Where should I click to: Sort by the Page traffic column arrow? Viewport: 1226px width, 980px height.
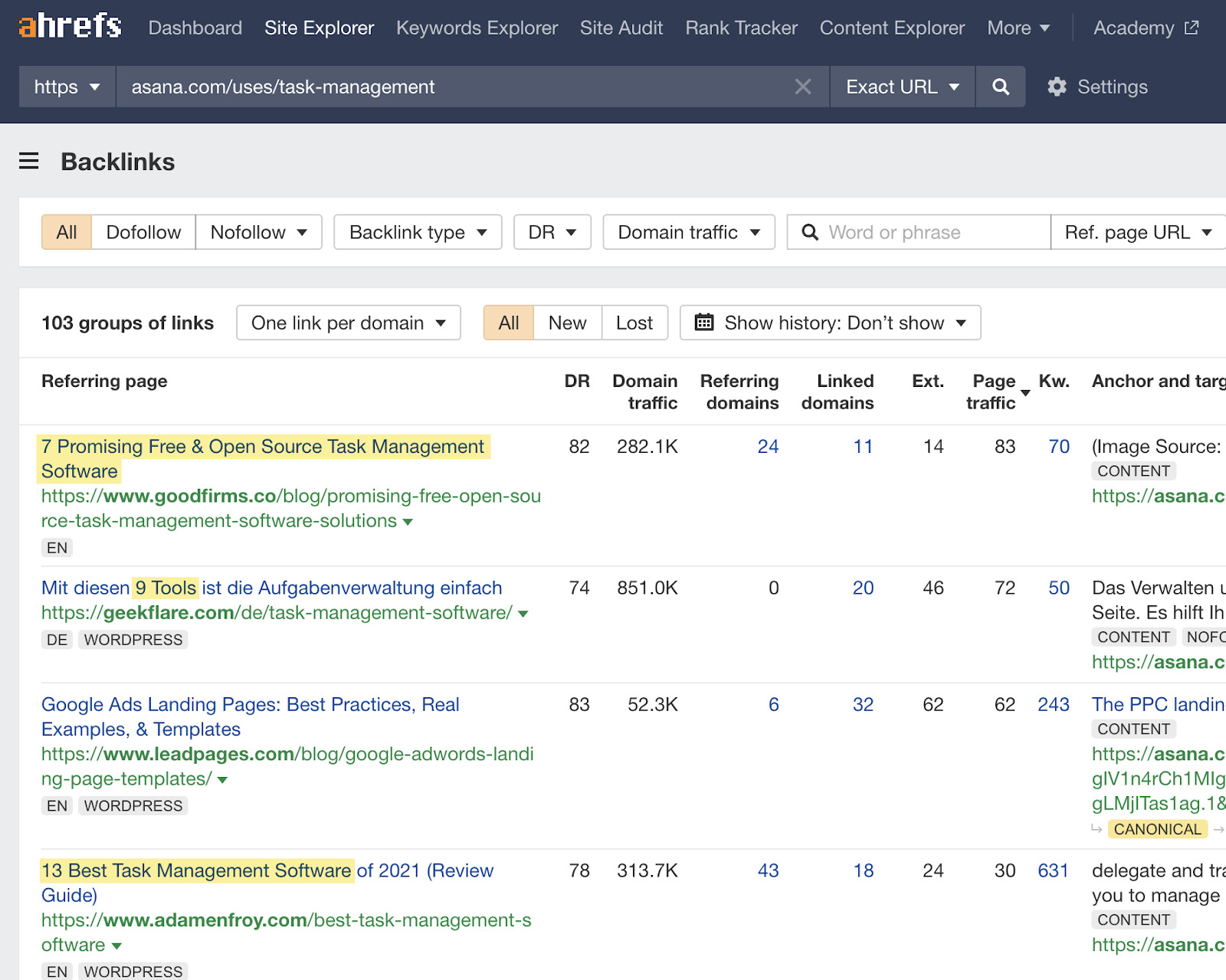coord(1024,393)
